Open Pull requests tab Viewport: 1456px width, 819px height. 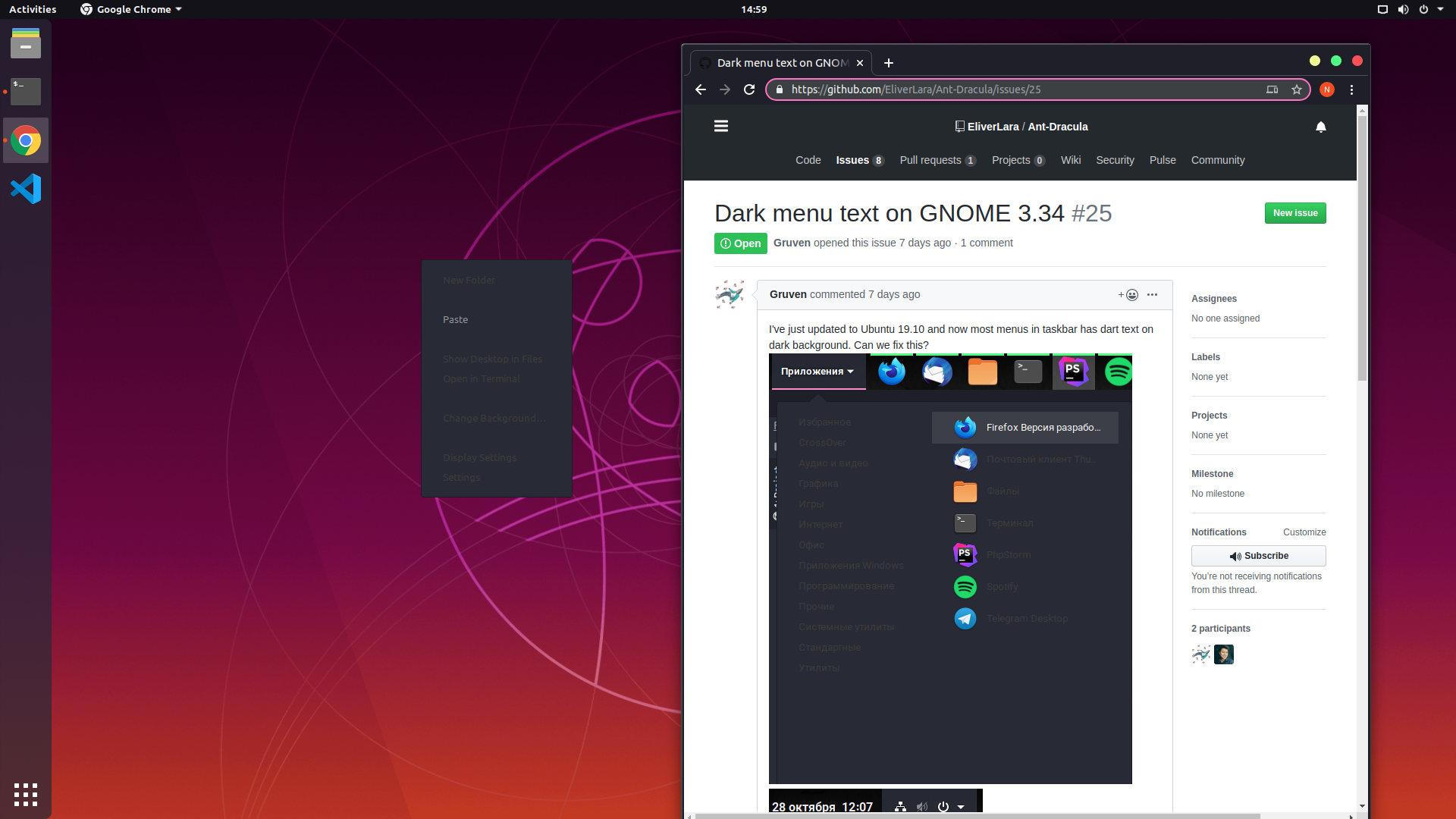pos(938,160)
